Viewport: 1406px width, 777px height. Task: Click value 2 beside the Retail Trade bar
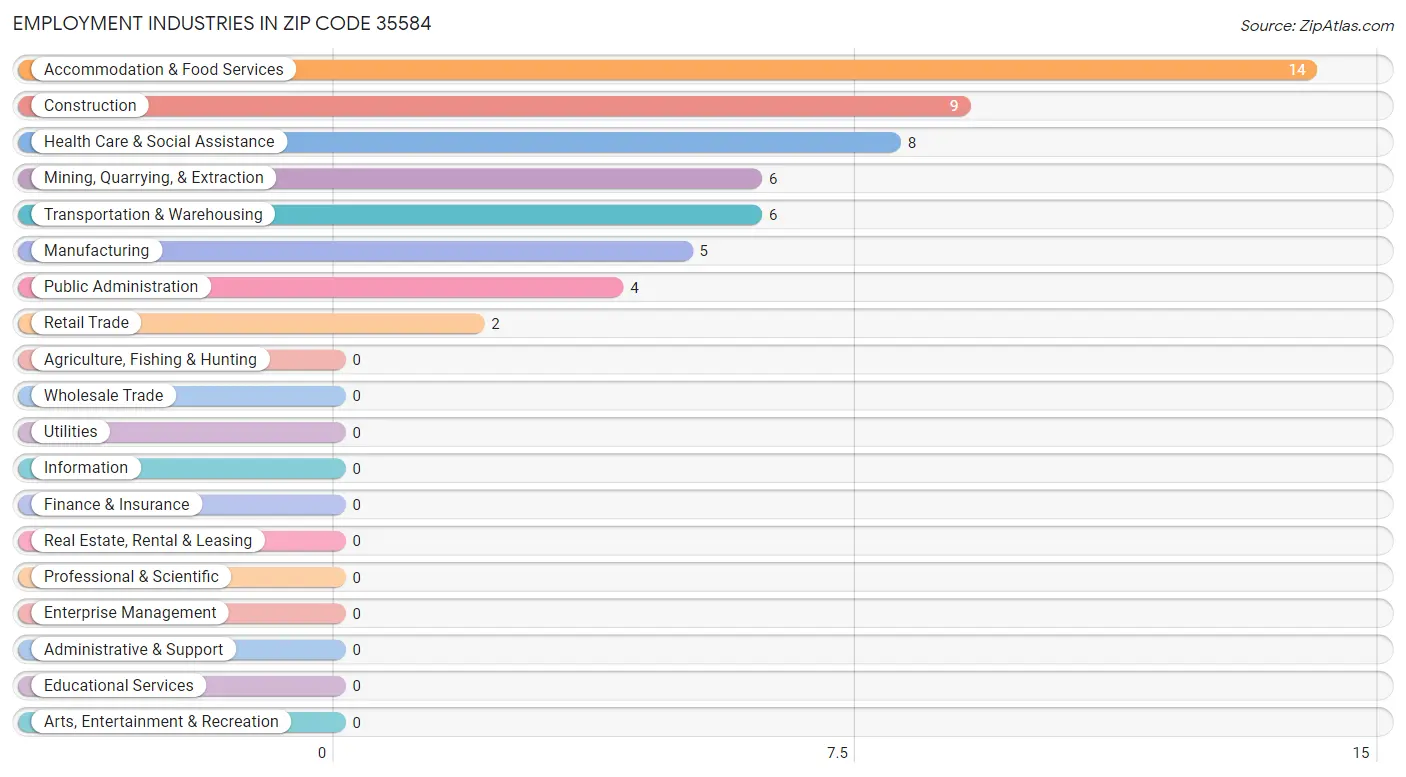point(495,324)
